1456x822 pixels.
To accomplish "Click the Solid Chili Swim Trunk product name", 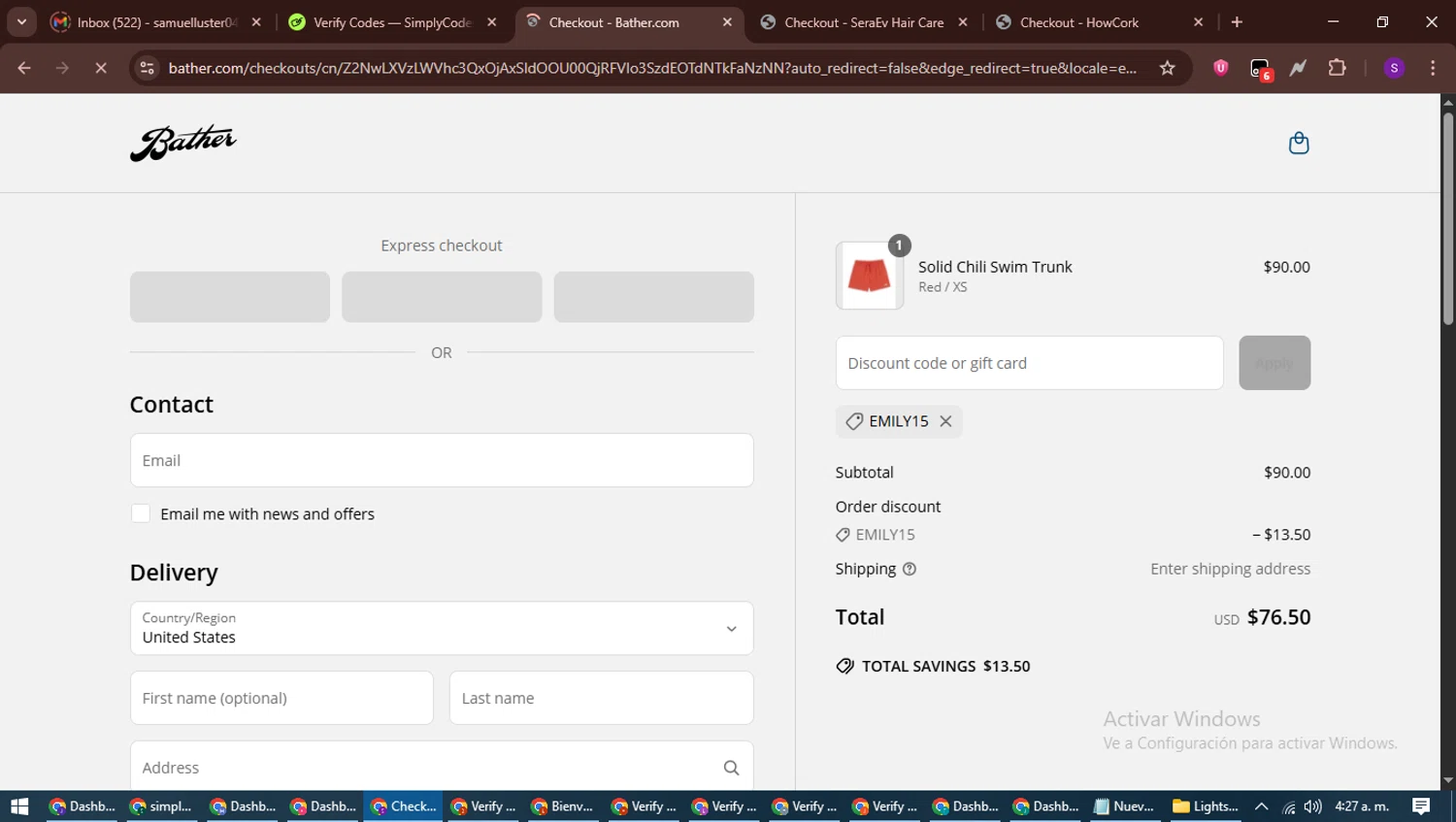I will (995, 267).
